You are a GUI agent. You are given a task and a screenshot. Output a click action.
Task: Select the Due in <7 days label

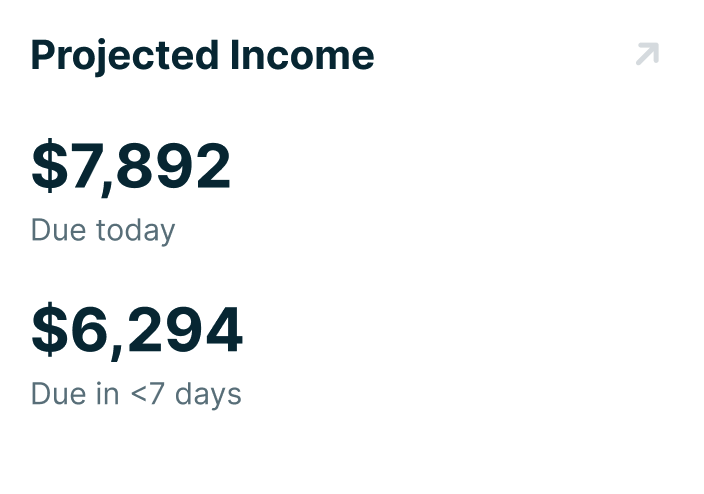[x=136, y=393]
